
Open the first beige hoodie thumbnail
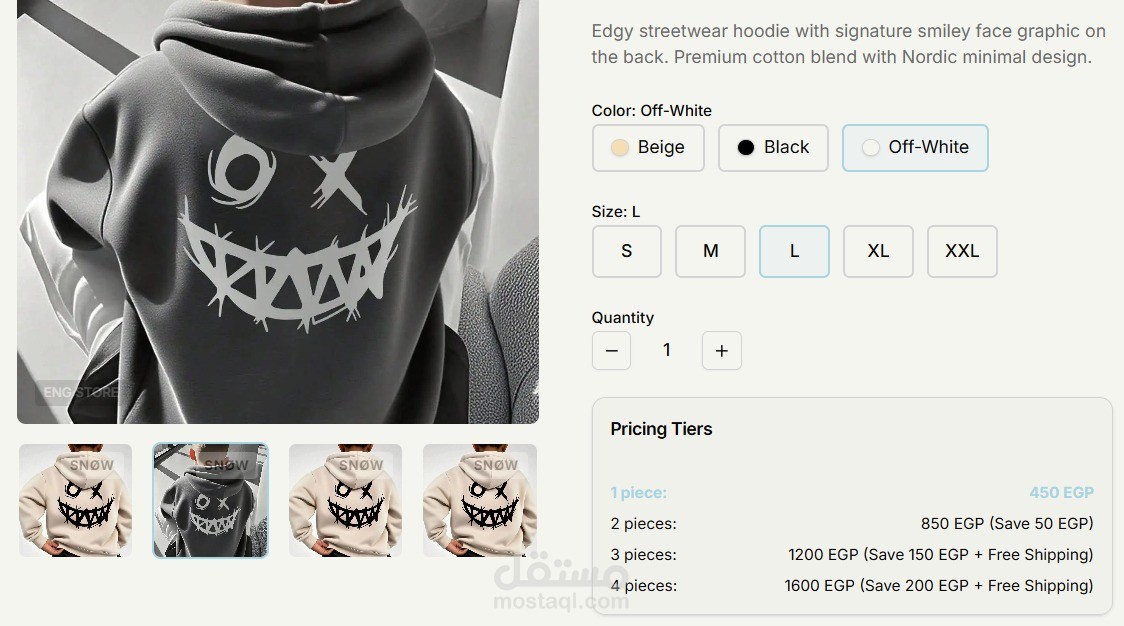point(75,501)
